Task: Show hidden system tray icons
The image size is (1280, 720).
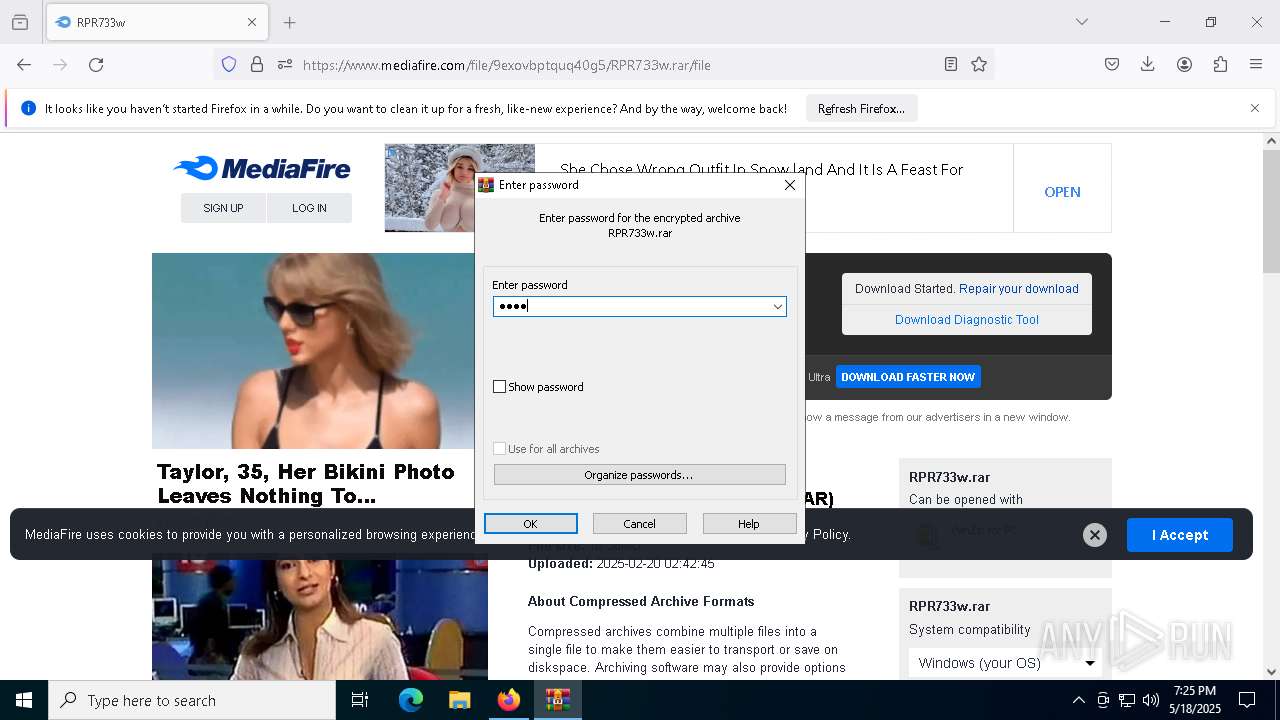Action: click(1078, 700)
